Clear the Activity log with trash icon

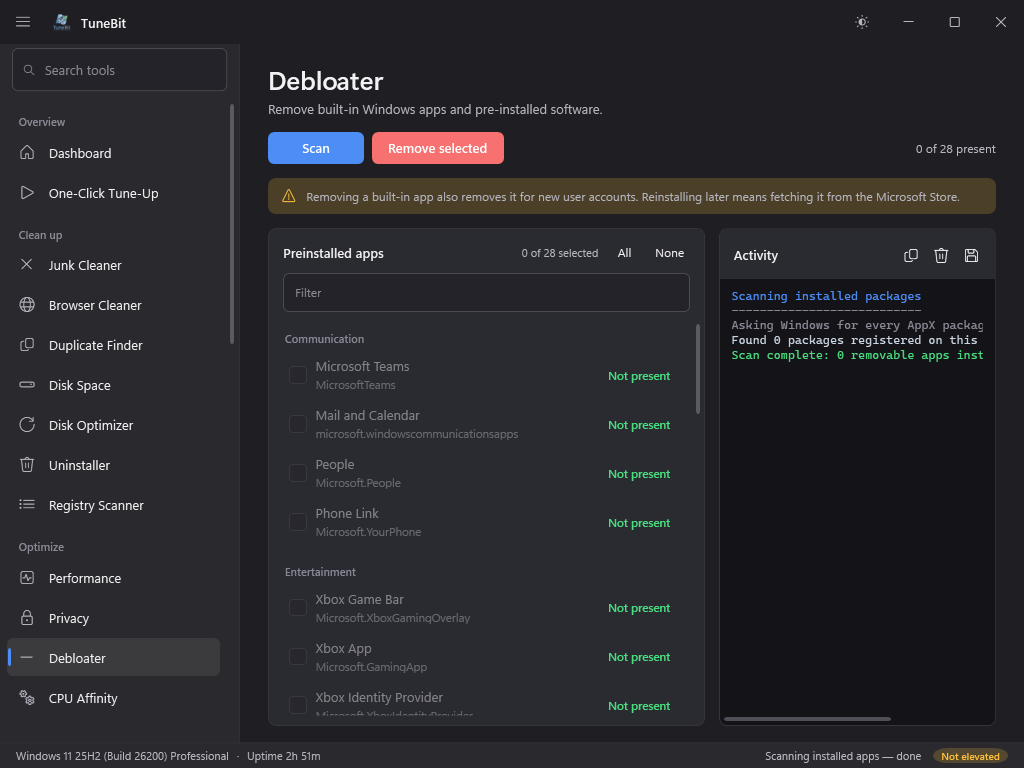[941, 255]
